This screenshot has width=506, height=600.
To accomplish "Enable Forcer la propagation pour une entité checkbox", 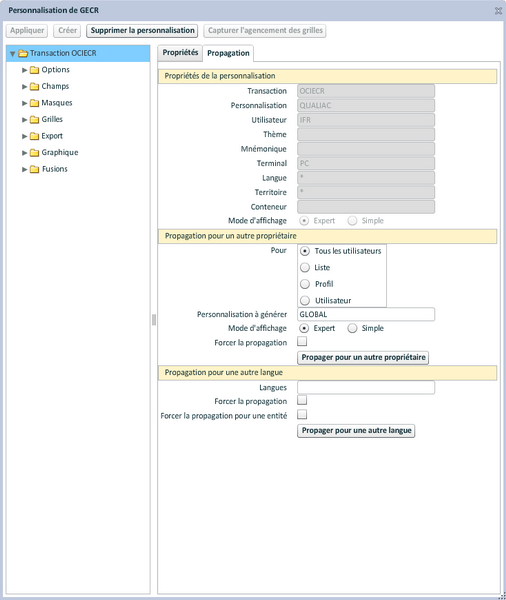I will [x=302, y=414].
